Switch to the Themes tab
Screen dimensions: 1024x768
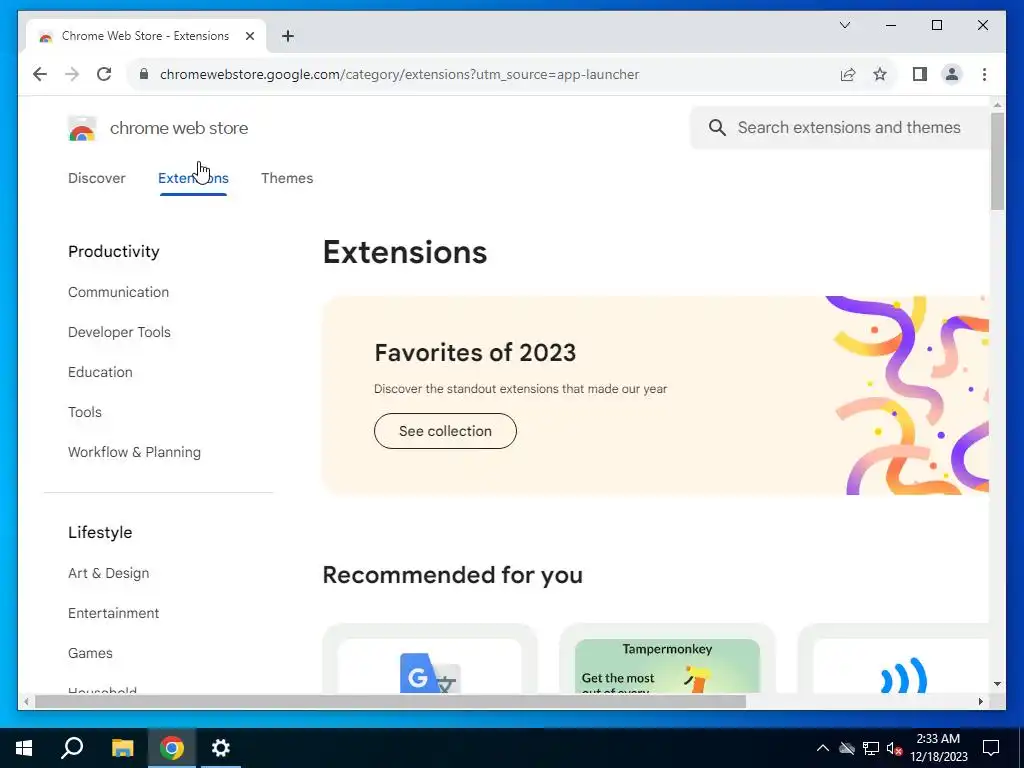(287, 178)
